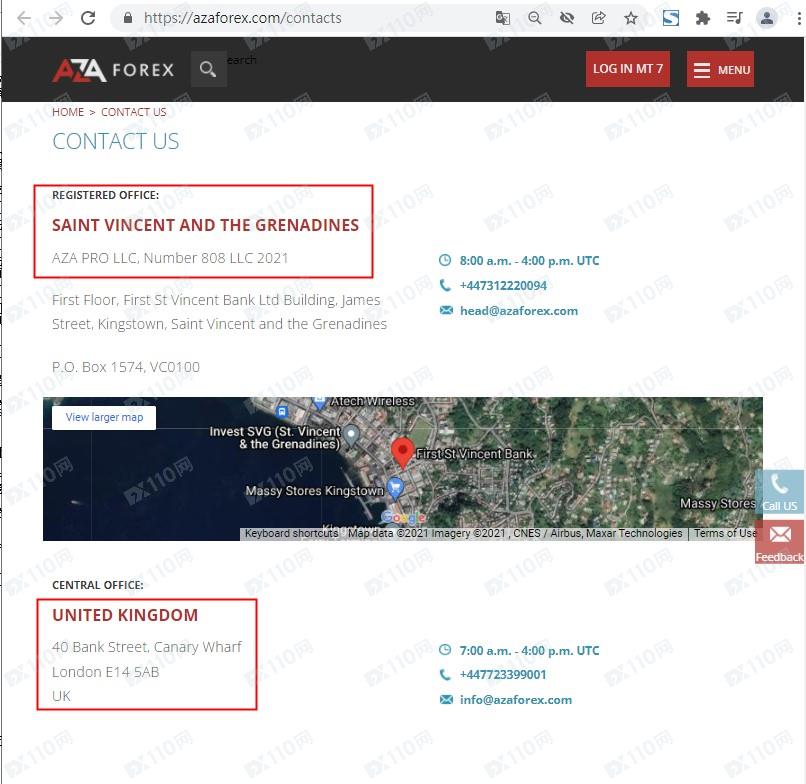Click the LOG IN MT 7 button
The height and width of the screenshot is (784, 806).
click(628, 69)
